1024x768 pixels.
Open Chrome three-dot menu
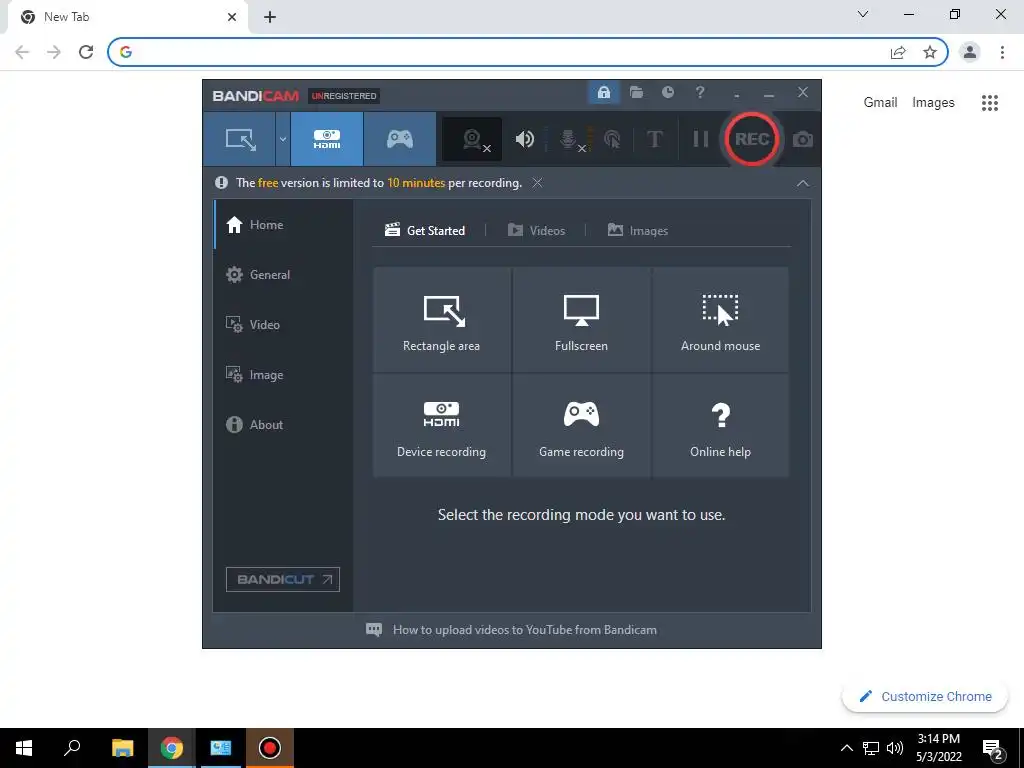(1002, 52)
